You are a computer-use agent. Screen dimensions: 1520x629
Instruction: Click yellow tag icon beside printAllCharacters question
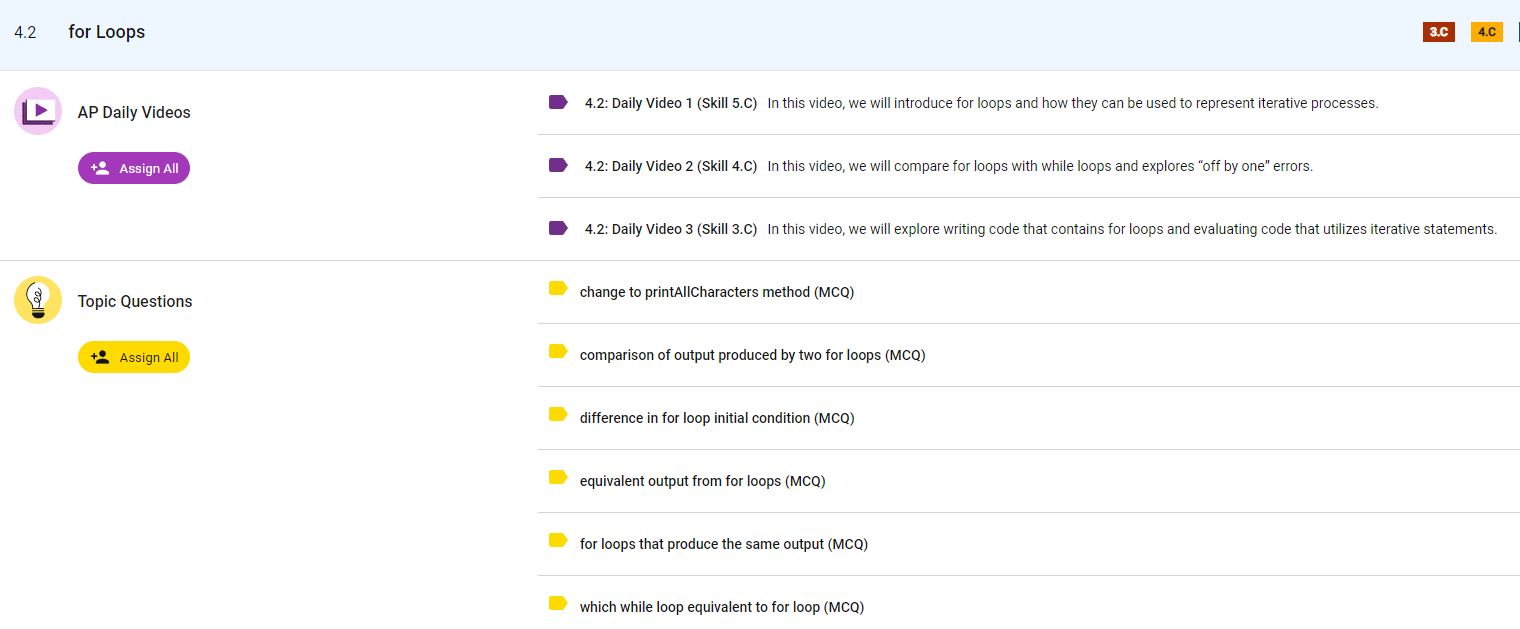pyautogui.click(x=558, y=289)
